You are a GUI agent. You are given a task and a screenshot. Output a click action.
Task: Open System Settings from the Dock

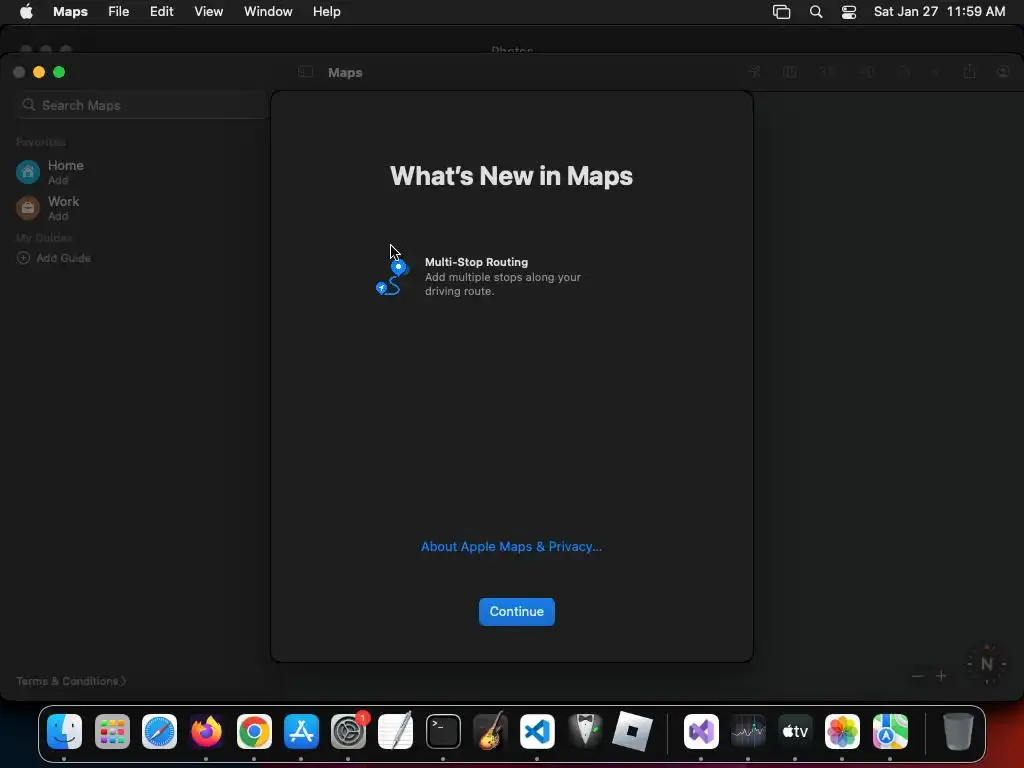coord(349,731)
